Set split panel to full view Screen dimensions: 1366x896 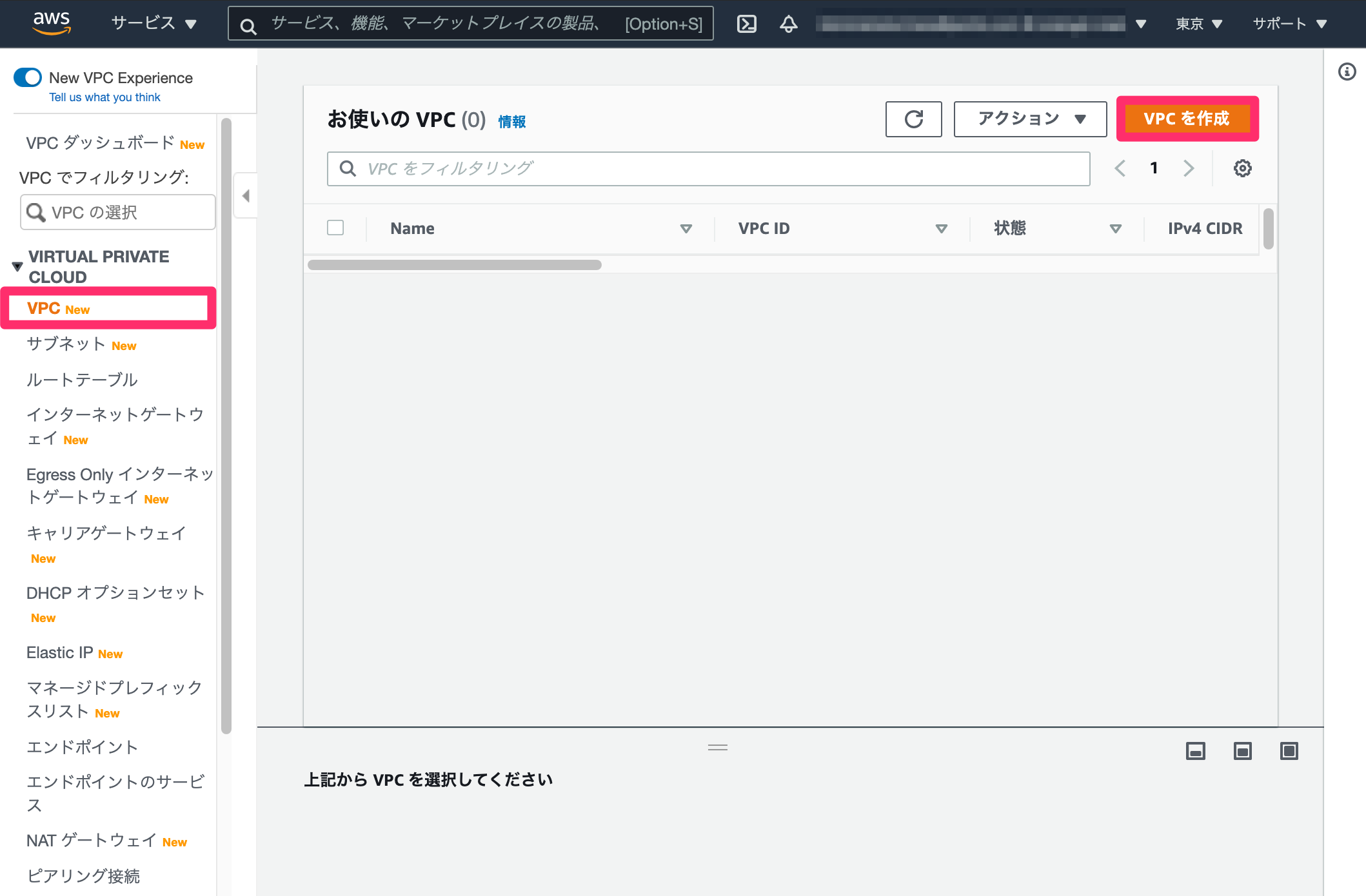(1289, 751)
